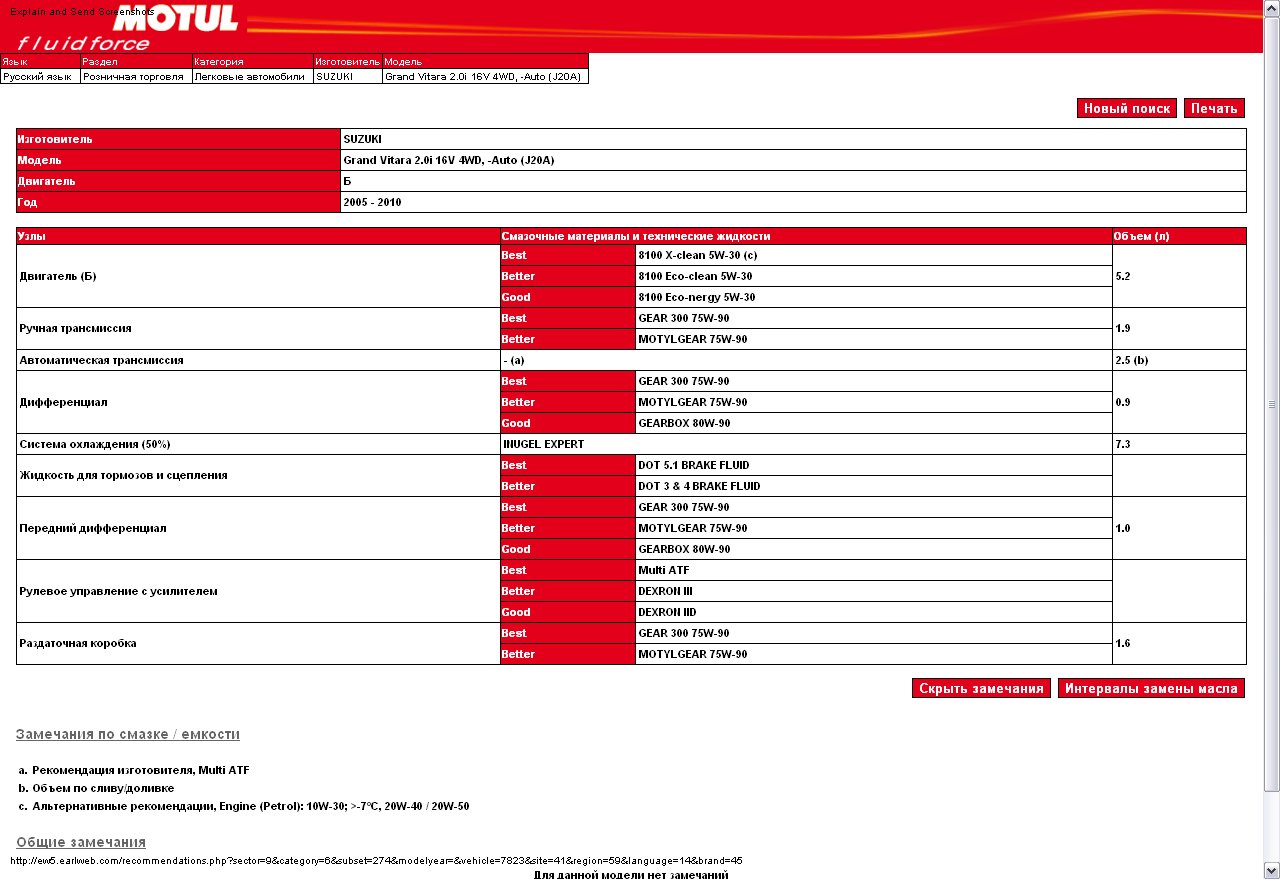Screen dimensions: 1280x879
Task: Click Система охлаждения (50%) row label
Action: (95, 444)
